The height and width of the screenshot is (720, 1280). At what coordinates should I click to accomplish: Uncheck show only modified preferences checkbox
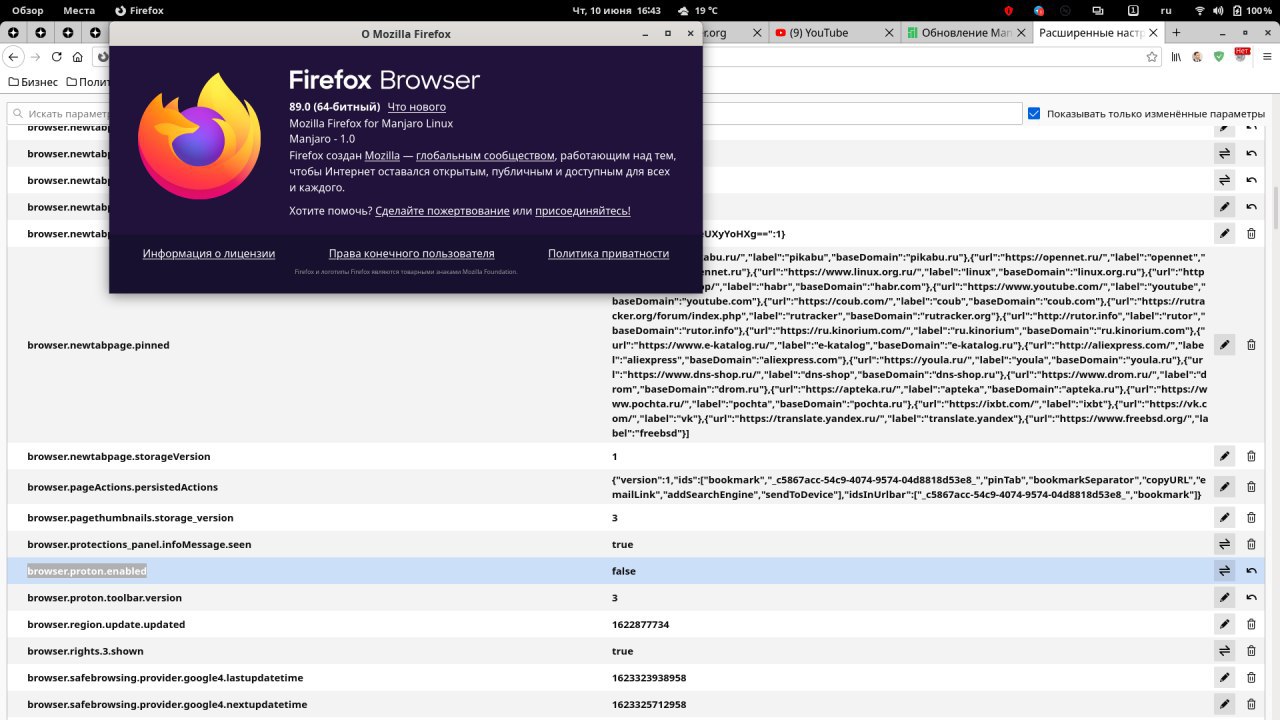click(x=1034, y=113)
